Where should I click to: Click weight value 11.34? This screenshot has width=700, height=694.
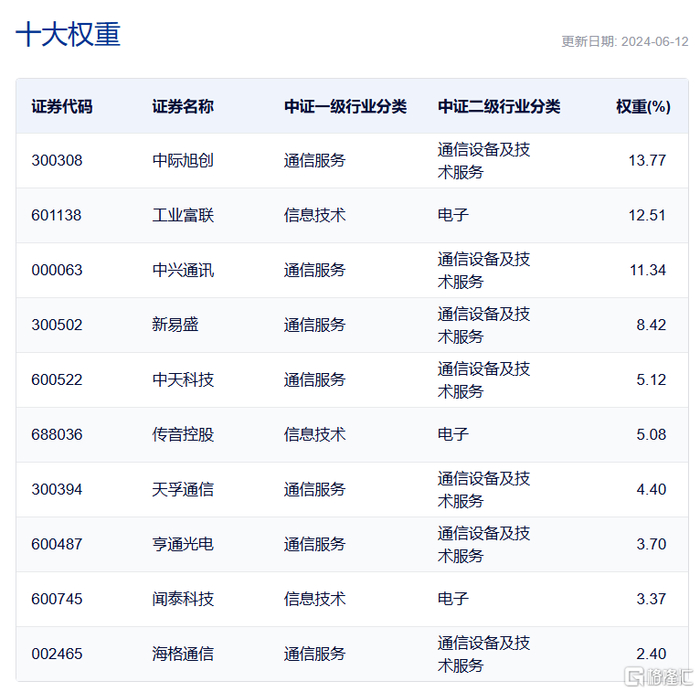click(647, 270)
